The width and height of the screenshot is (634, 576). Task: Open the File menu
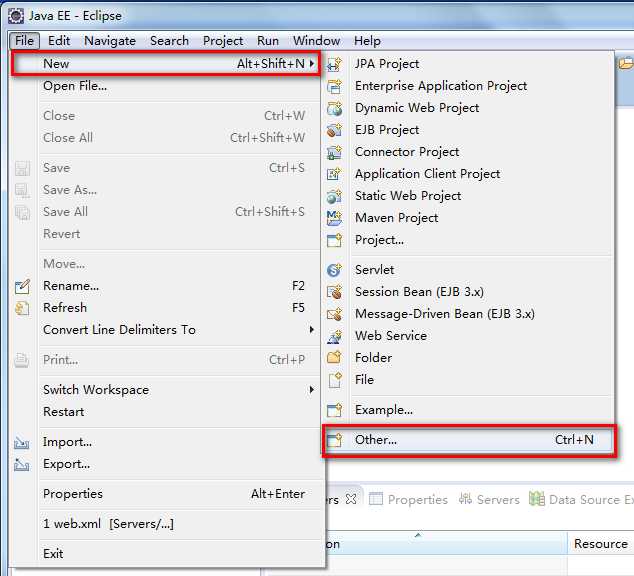(24, 41)
